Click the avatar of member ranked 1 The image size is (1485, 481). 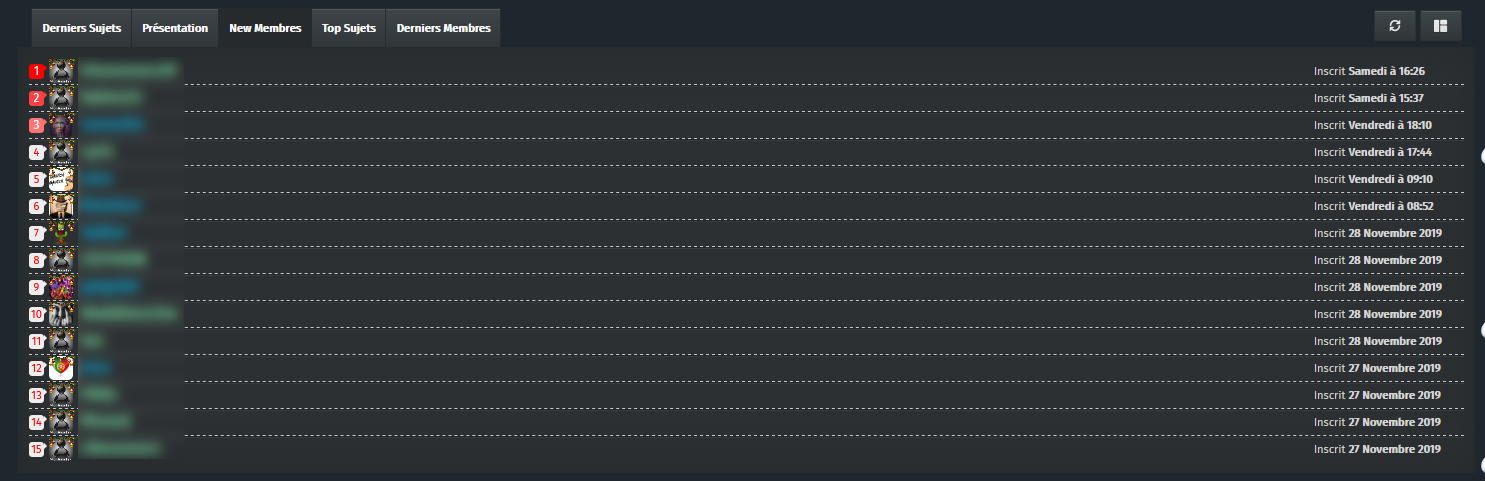[x=62, y=71]
